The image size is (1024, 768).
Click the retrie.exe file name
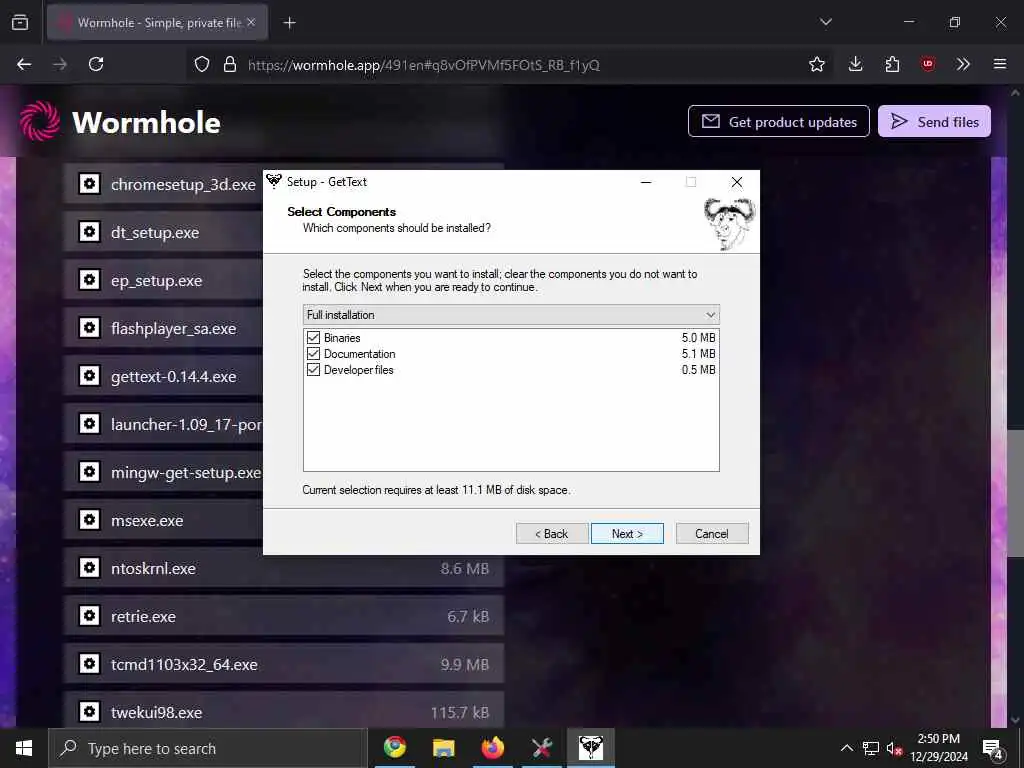pyautogui.click(x=143, y=616)
